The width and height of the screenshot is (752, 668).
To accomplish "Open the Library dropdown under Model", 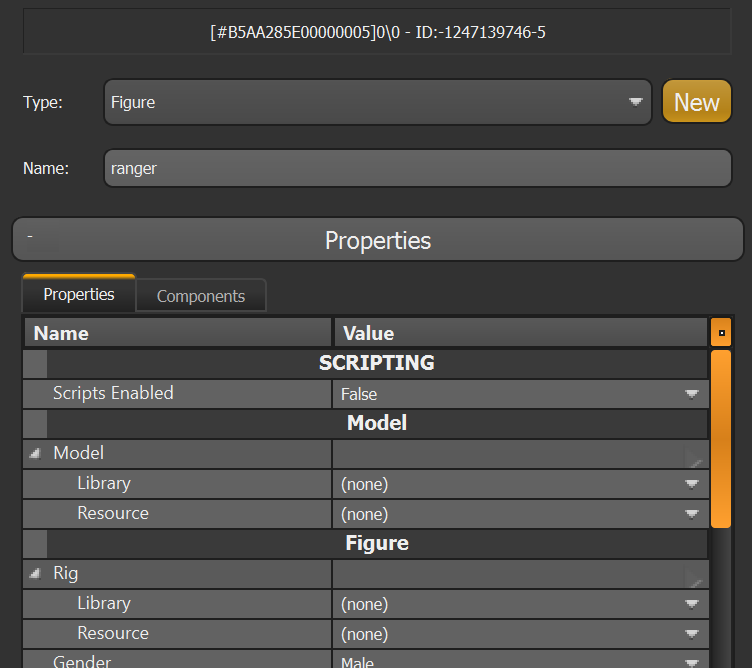I will (x=690, y=484).
